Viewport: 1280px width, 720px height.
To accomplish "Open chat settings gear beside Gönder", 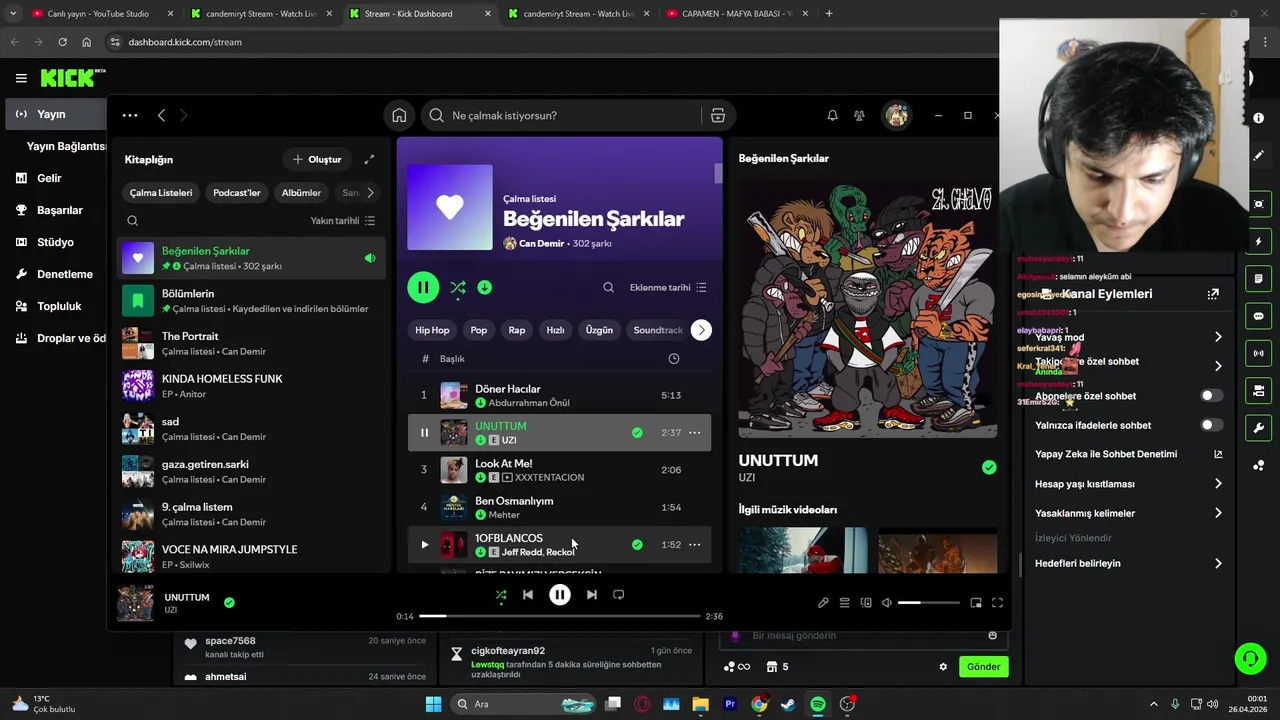I will (942, 667).
